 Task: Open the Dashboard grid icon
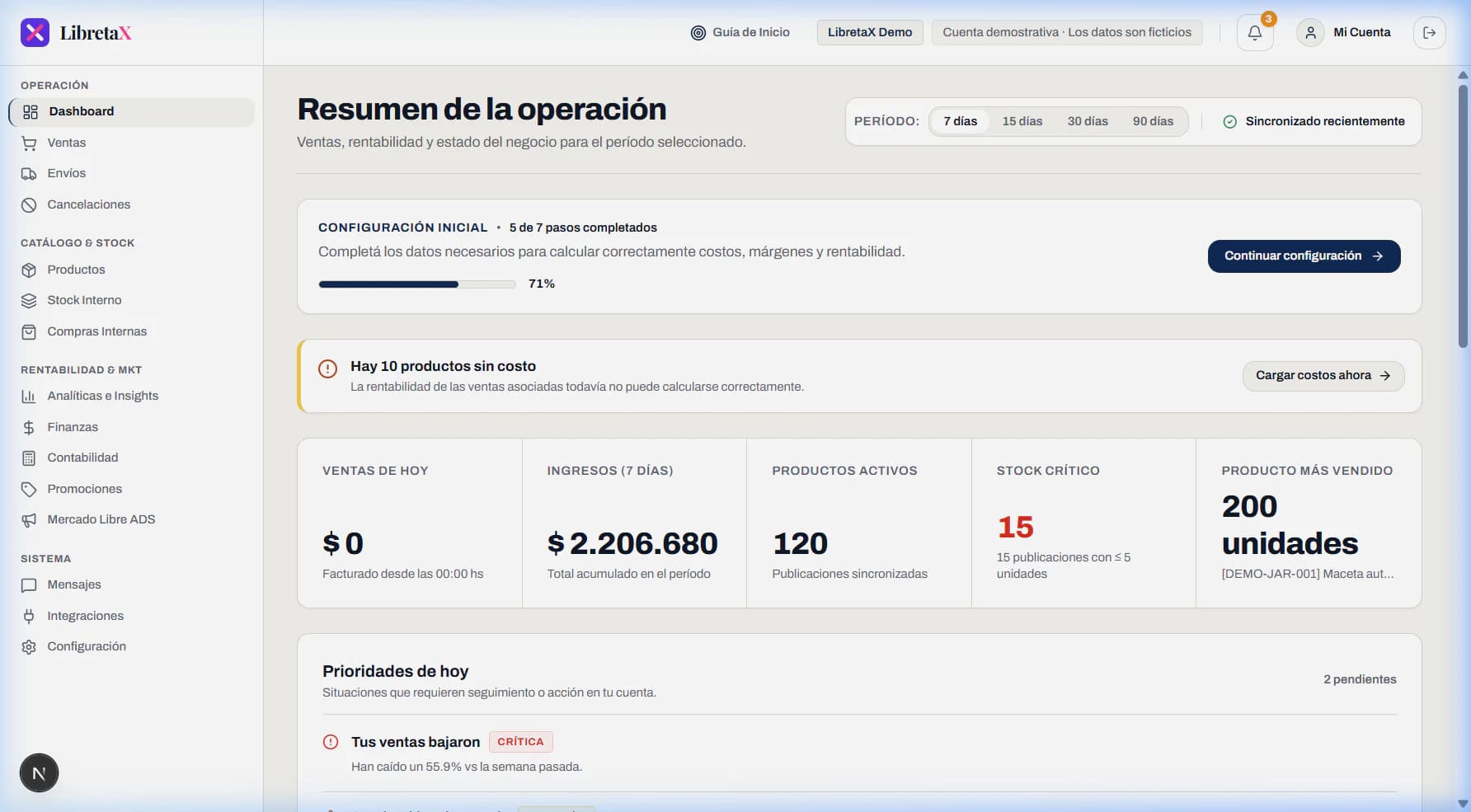(x=31, y=112)
